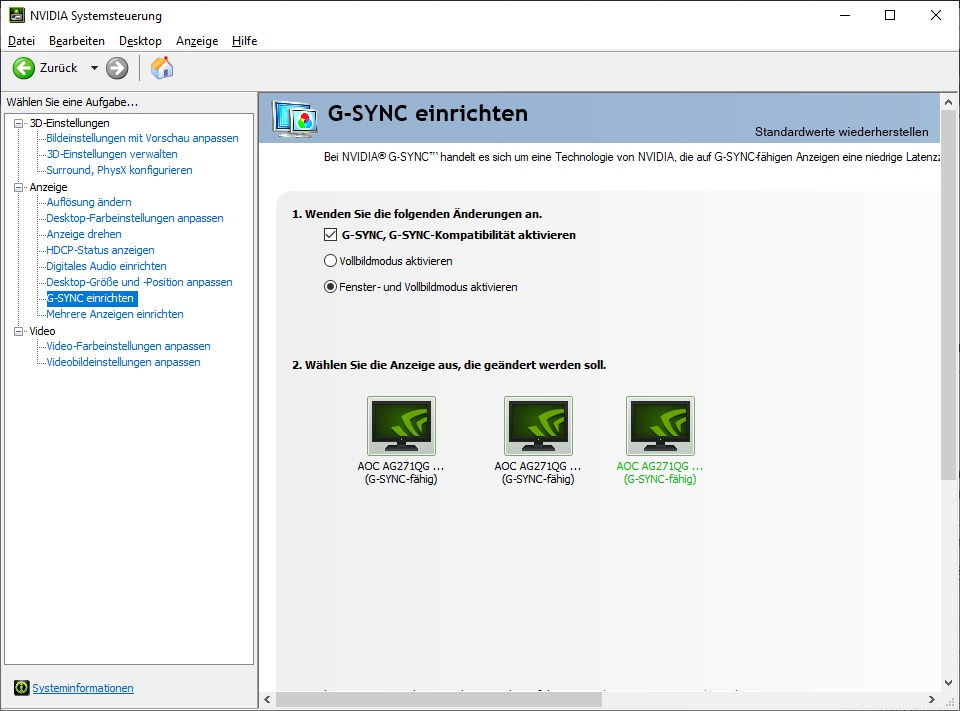Screen dimensions: 960x711
Task: Open Desktop-Größe und -Position anpassen
Action: pyautogui.click(x=140, y=282)
